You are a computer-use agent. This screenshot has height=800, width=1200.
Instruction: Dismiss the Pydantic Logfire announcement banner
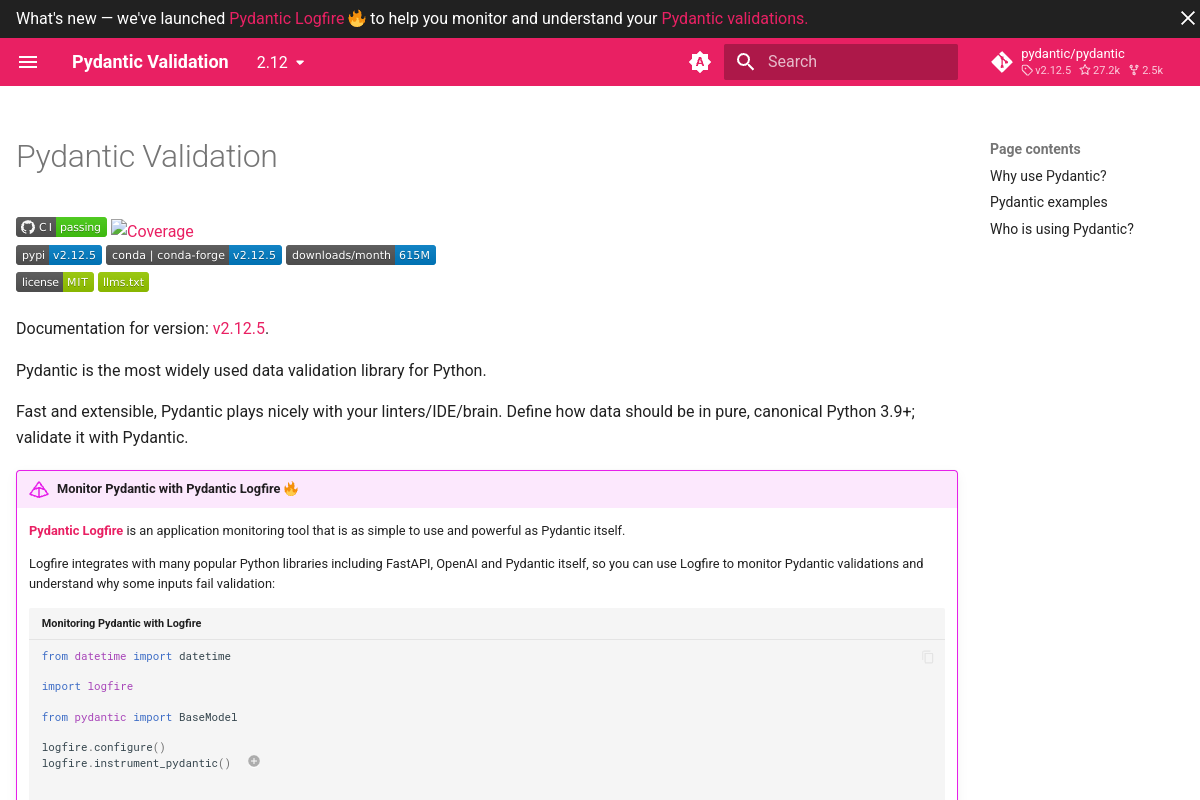point(1186,17)
